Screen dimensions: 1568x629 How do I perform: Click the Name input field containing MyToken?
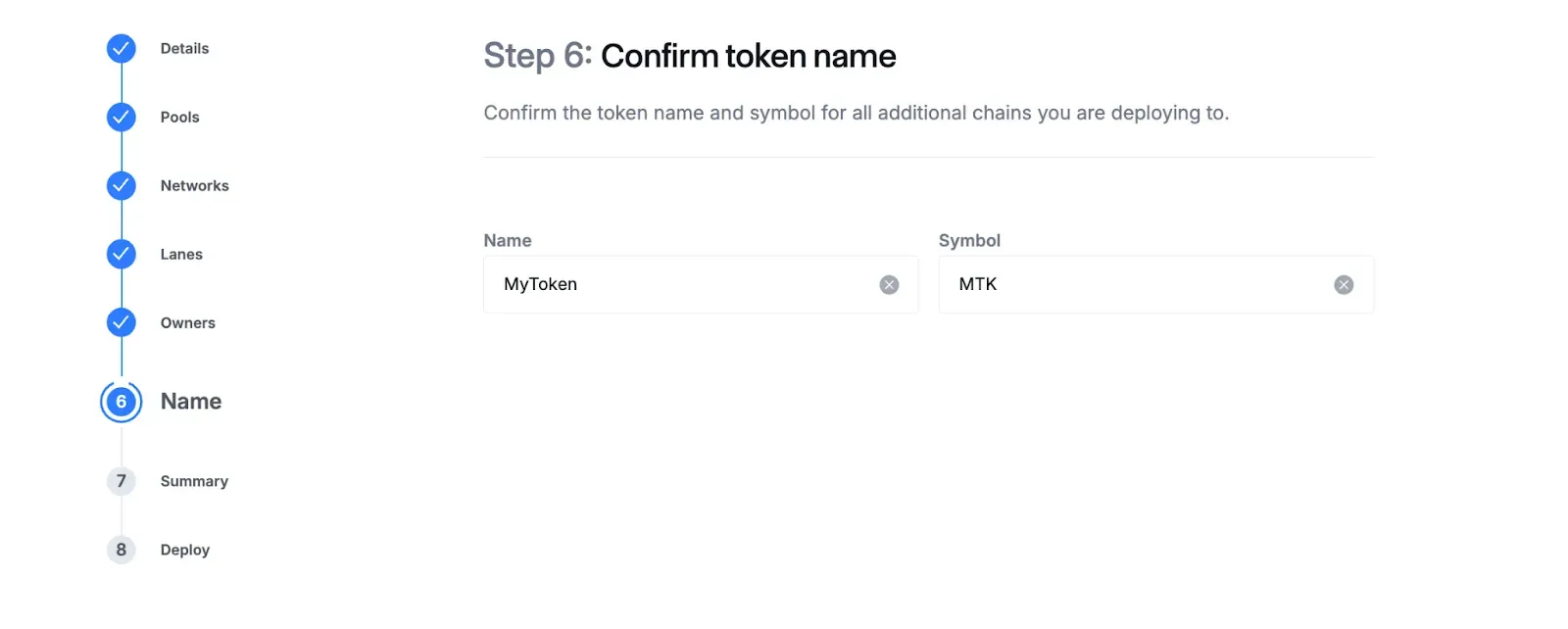tap(676, 285)
